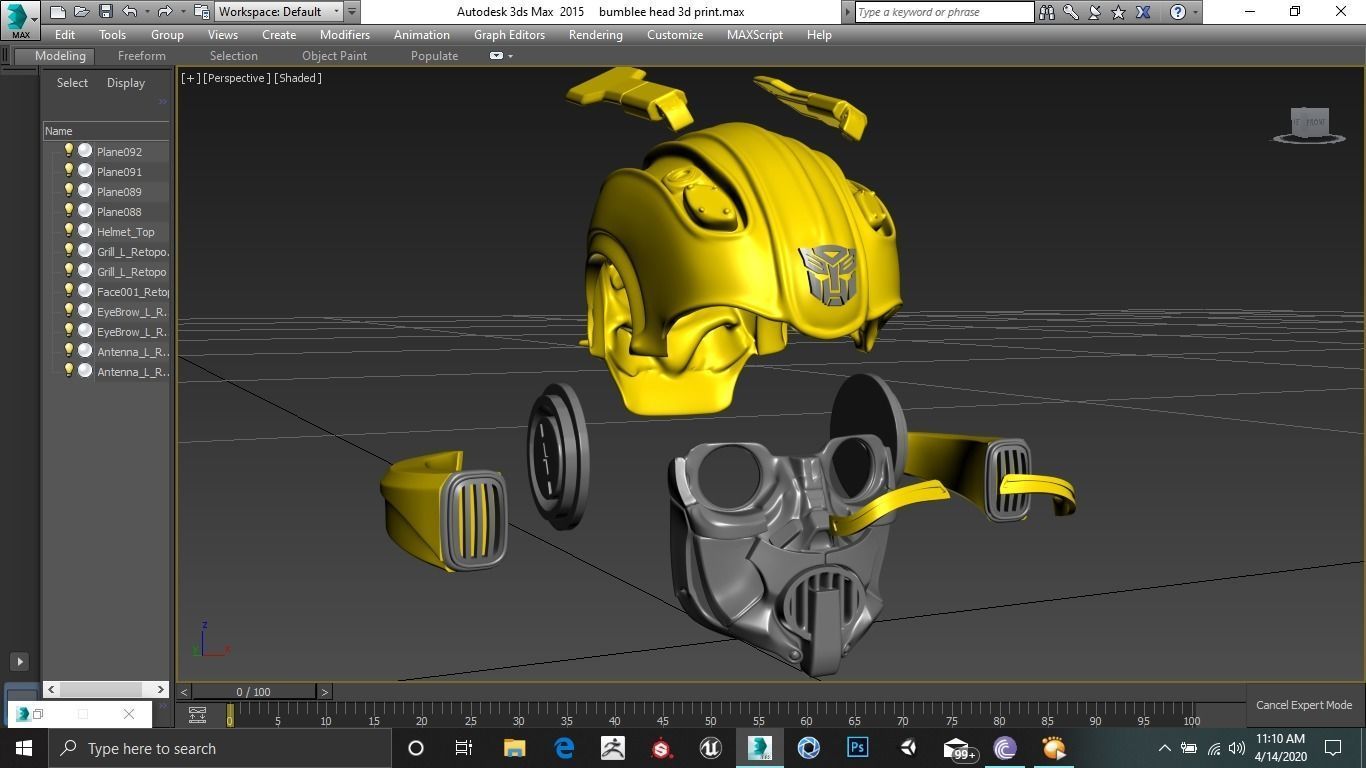Save the file with the floppy disk icon
Viewport: 1366px width, 768px height.
[x=105, y=12]
